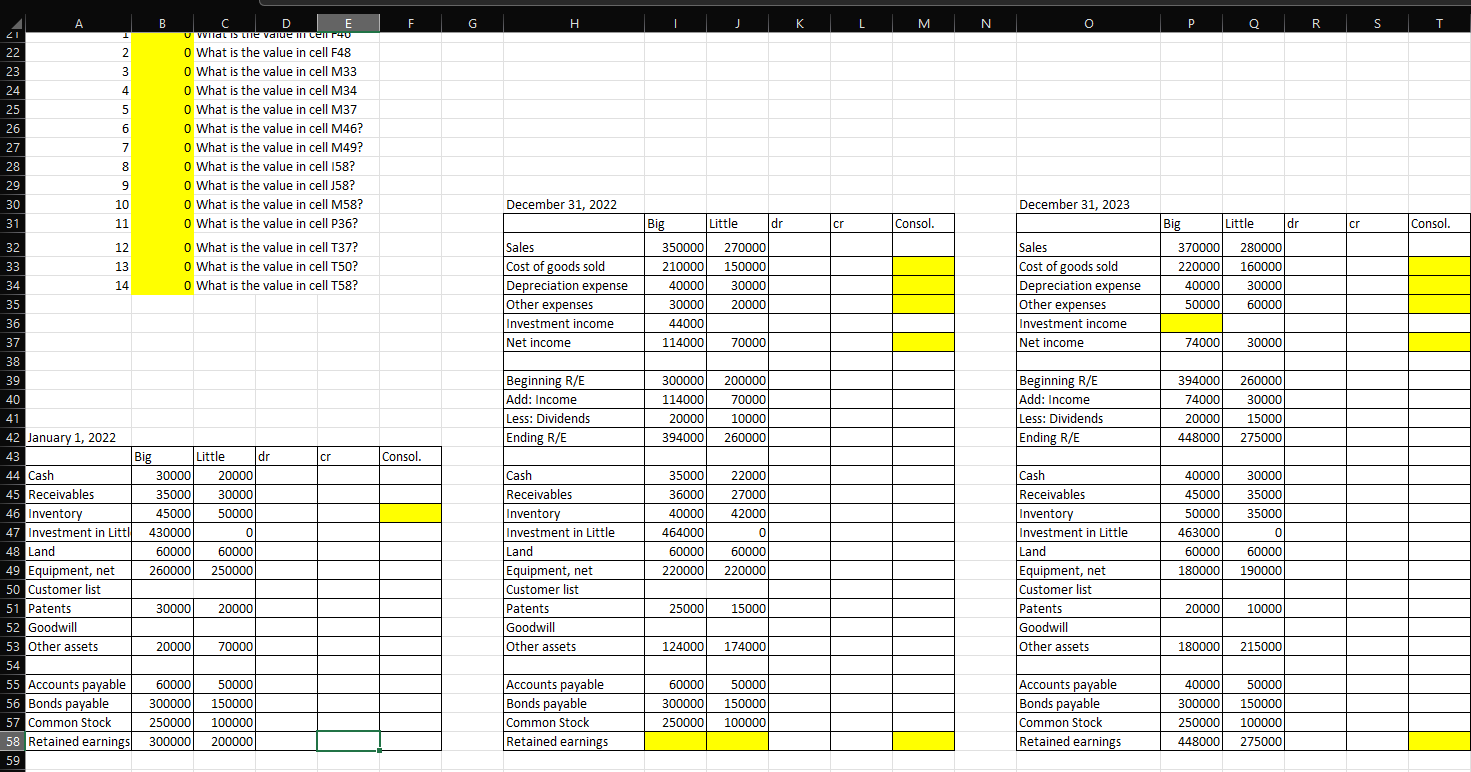
Task: Click row header 42
Action: (14, 437)
